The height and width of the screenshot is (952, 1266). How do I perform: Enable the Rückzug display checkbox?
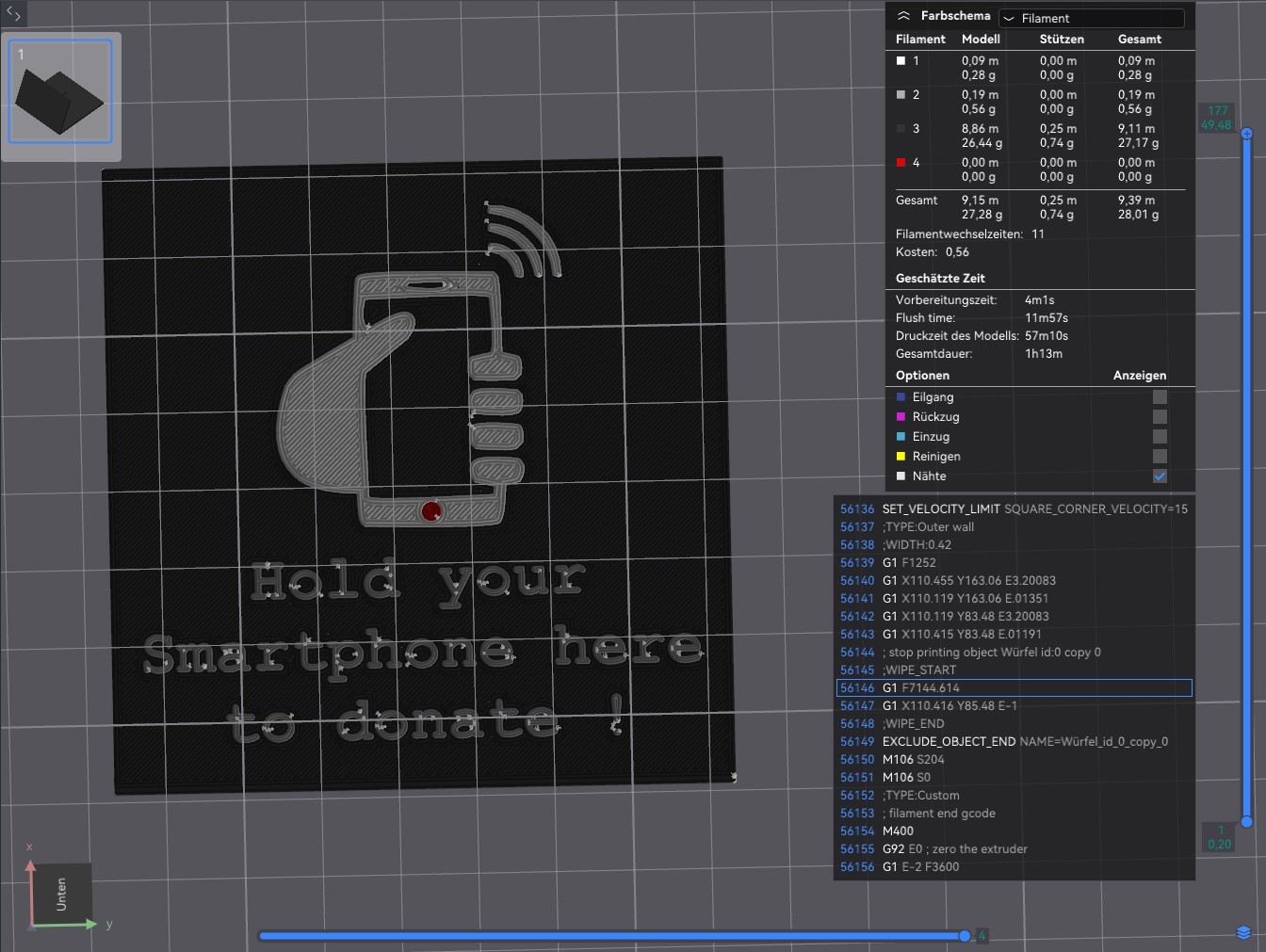point(1160,417)
